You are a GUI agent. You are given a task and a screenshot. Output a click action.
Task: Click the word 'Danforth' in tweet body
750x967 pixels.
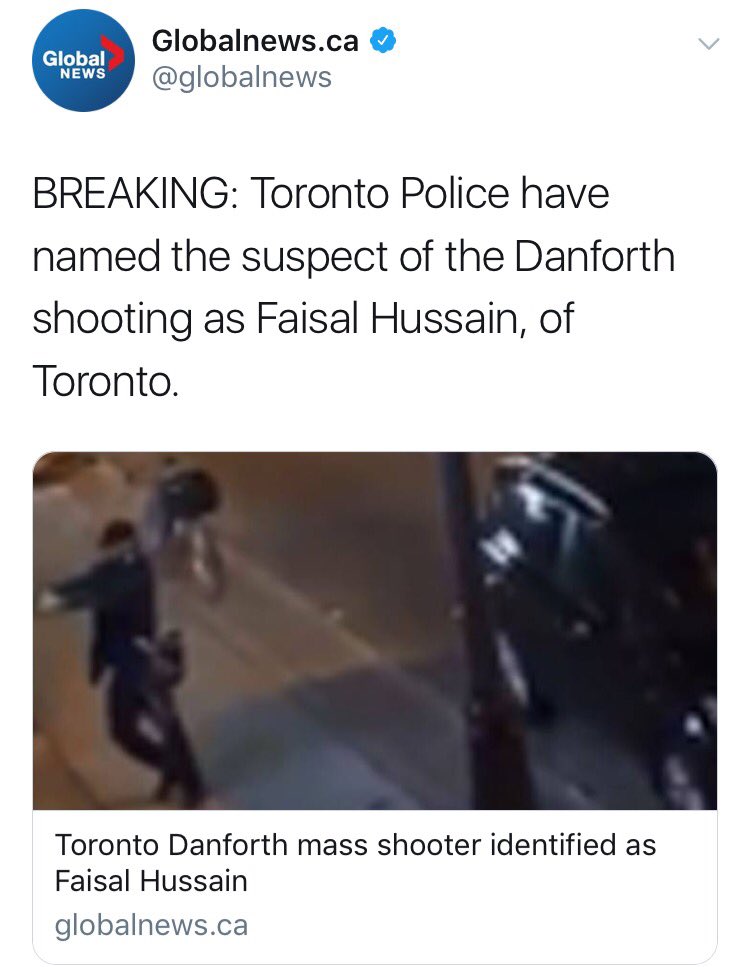pyautogui.click(x=594, y=256)
